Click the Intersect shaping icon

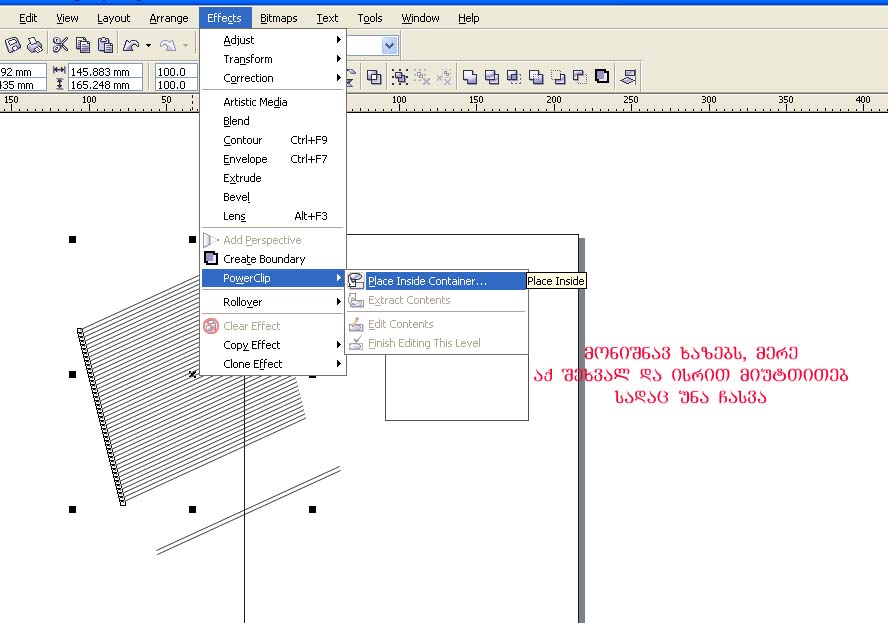[514, 77]
